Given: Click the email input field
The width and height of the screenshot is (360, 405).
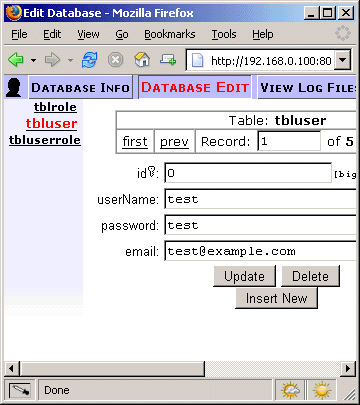Looking at the screenshot, I should coord(260,251).
